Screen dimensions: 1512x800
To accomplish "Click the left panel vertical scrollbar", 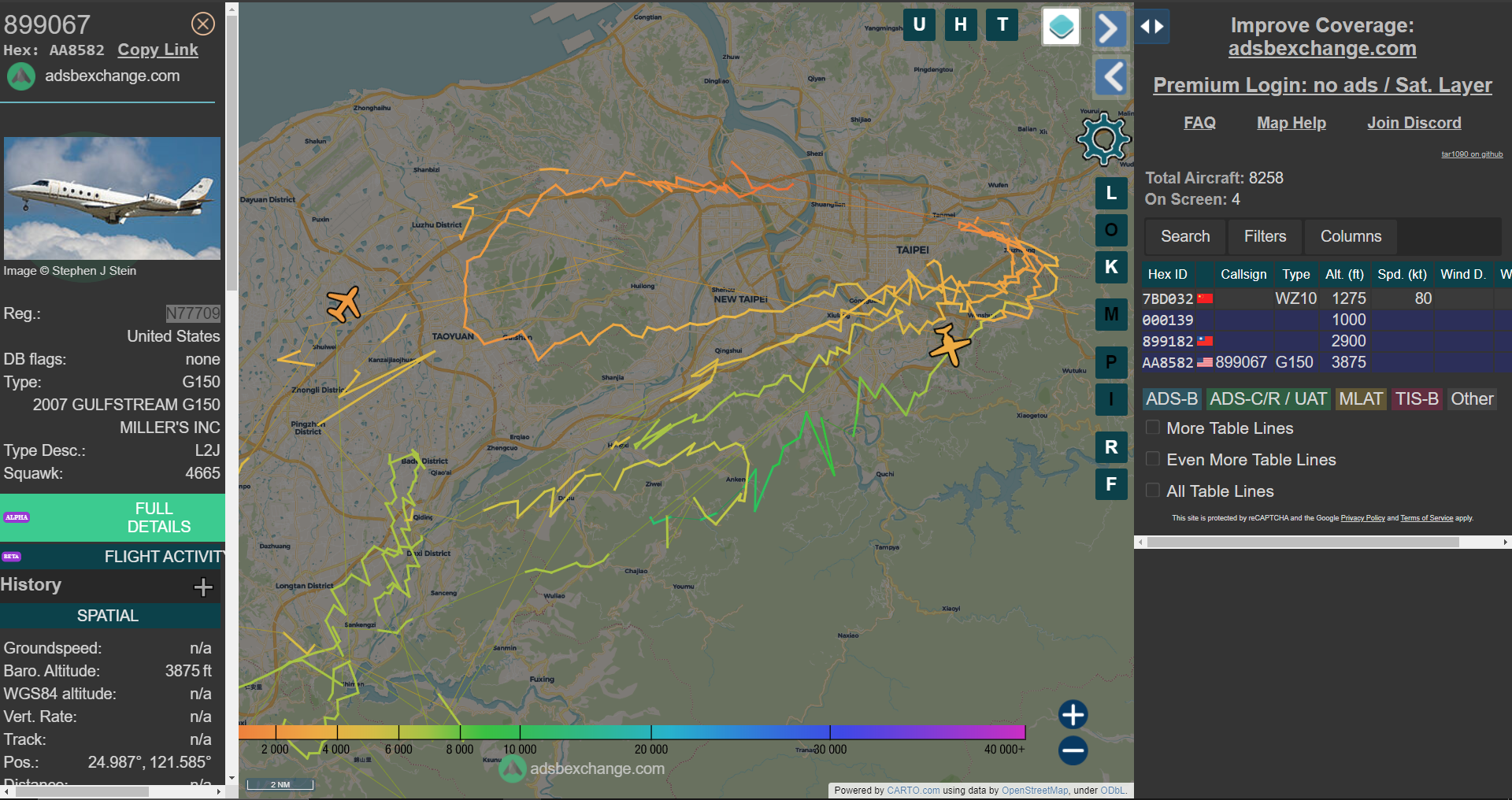I will coord(232,154).
